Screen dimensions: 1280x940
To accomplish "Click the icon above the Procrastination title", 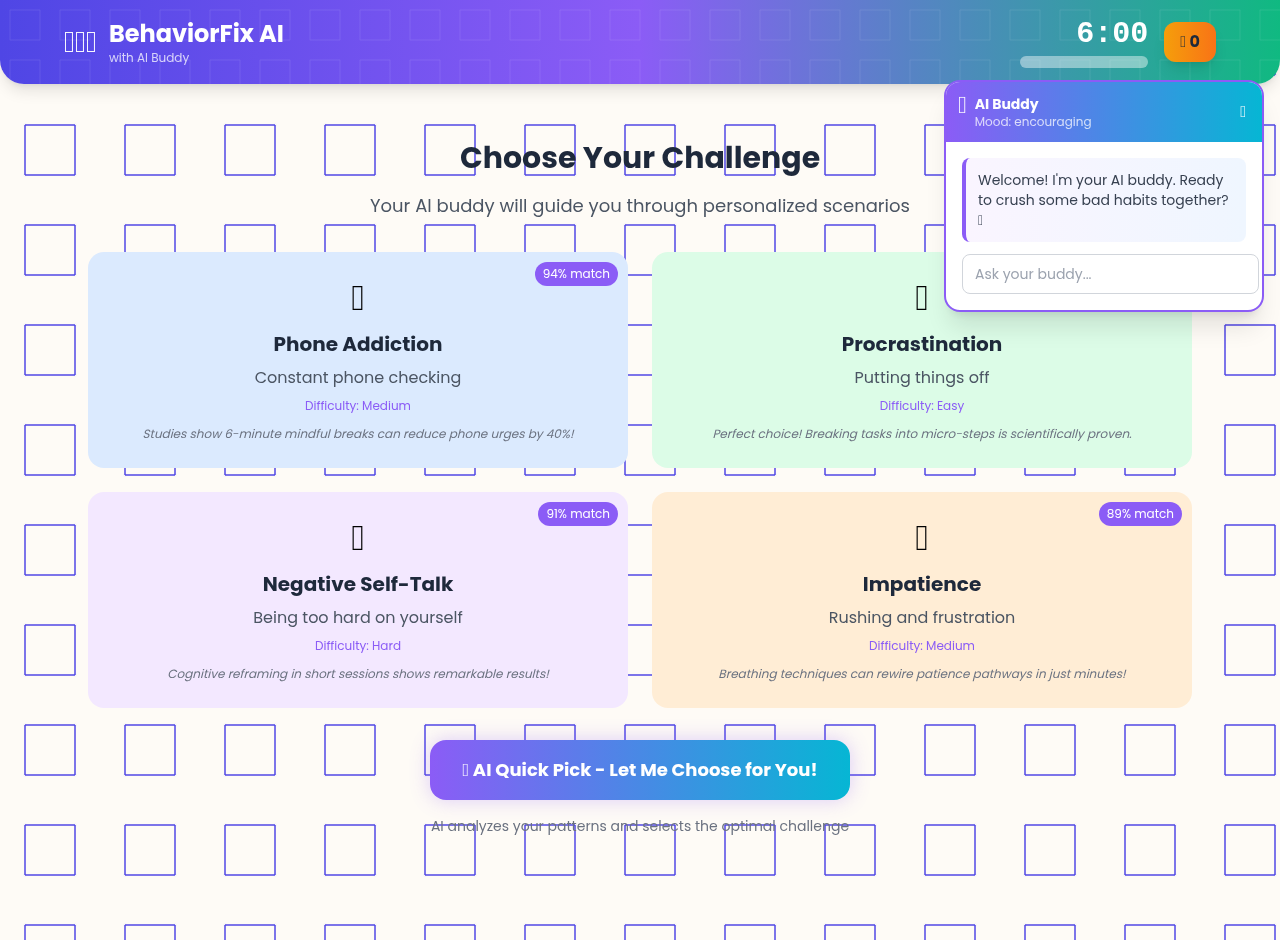I will 921,297.
